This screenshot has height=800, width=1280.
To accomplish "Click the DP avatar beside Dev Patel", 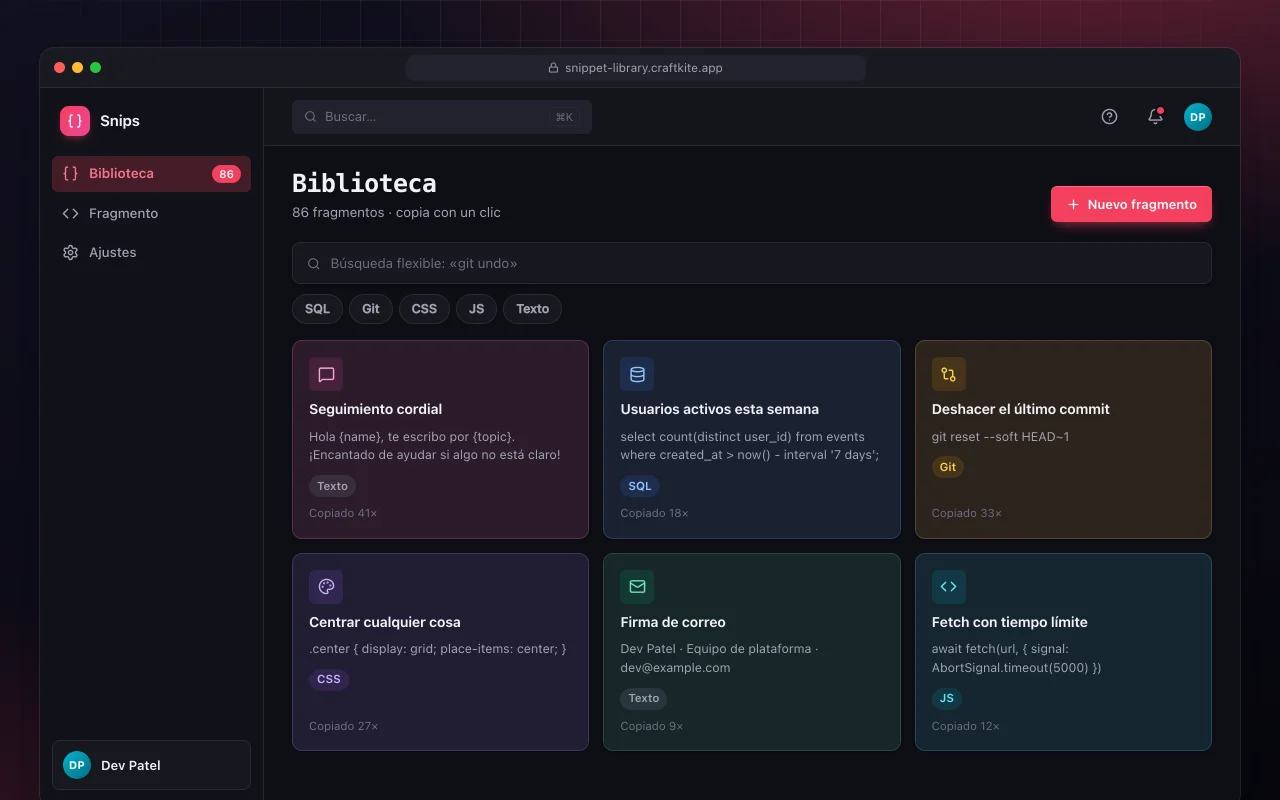I will click(x=77, y=765).
